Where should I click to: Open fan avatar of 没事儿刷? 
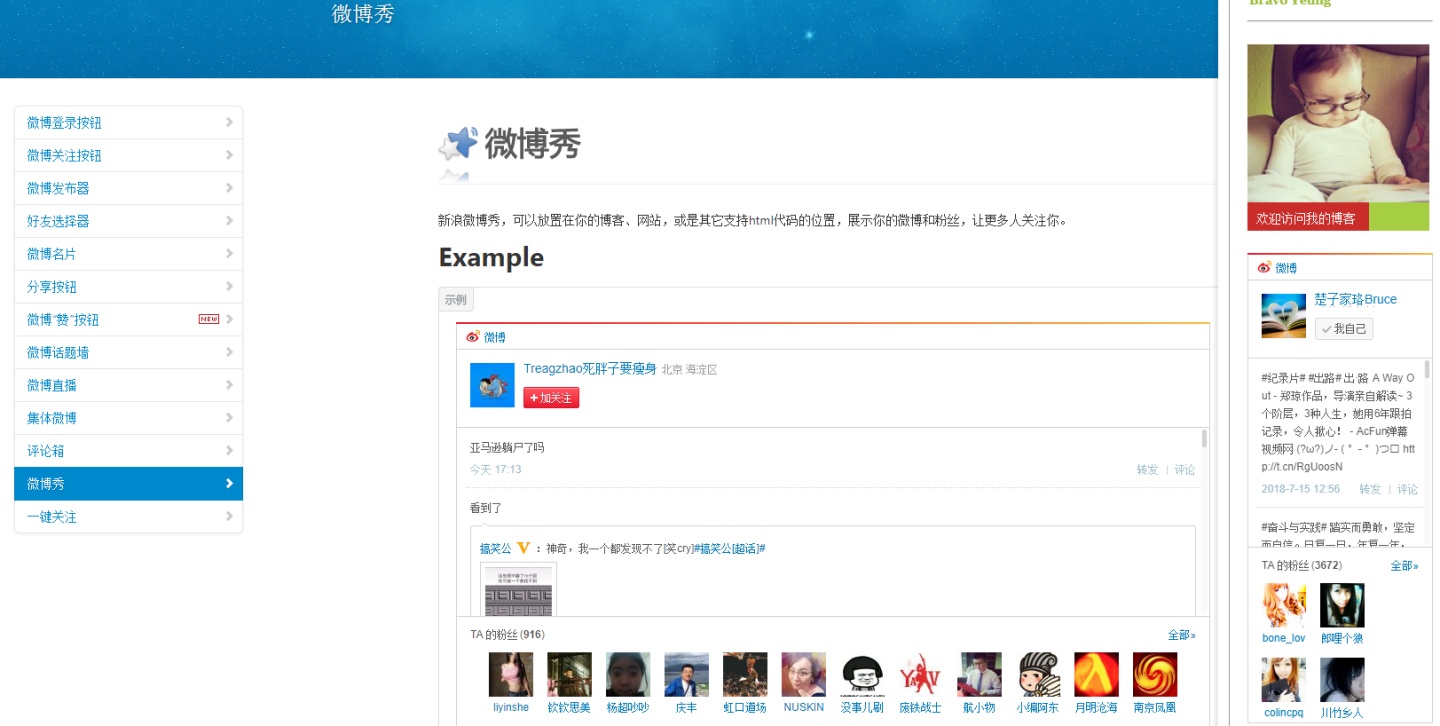862,675
